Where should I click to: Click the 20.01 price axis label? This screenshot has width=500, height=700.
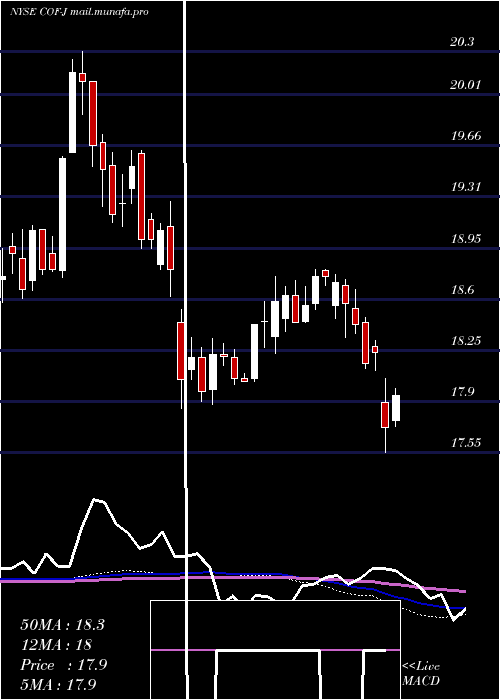[x=466, y=84]
